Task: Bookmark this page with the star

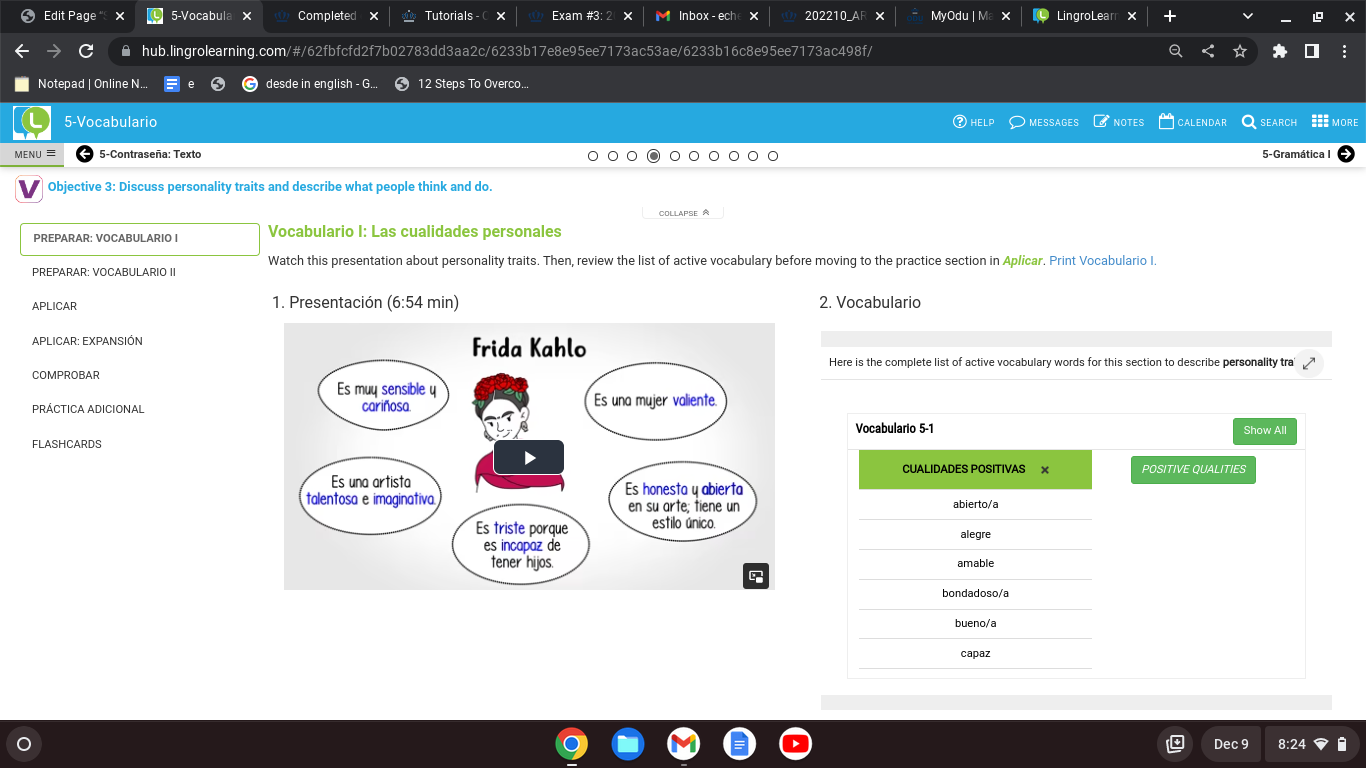Action: tap(1240, 51)
